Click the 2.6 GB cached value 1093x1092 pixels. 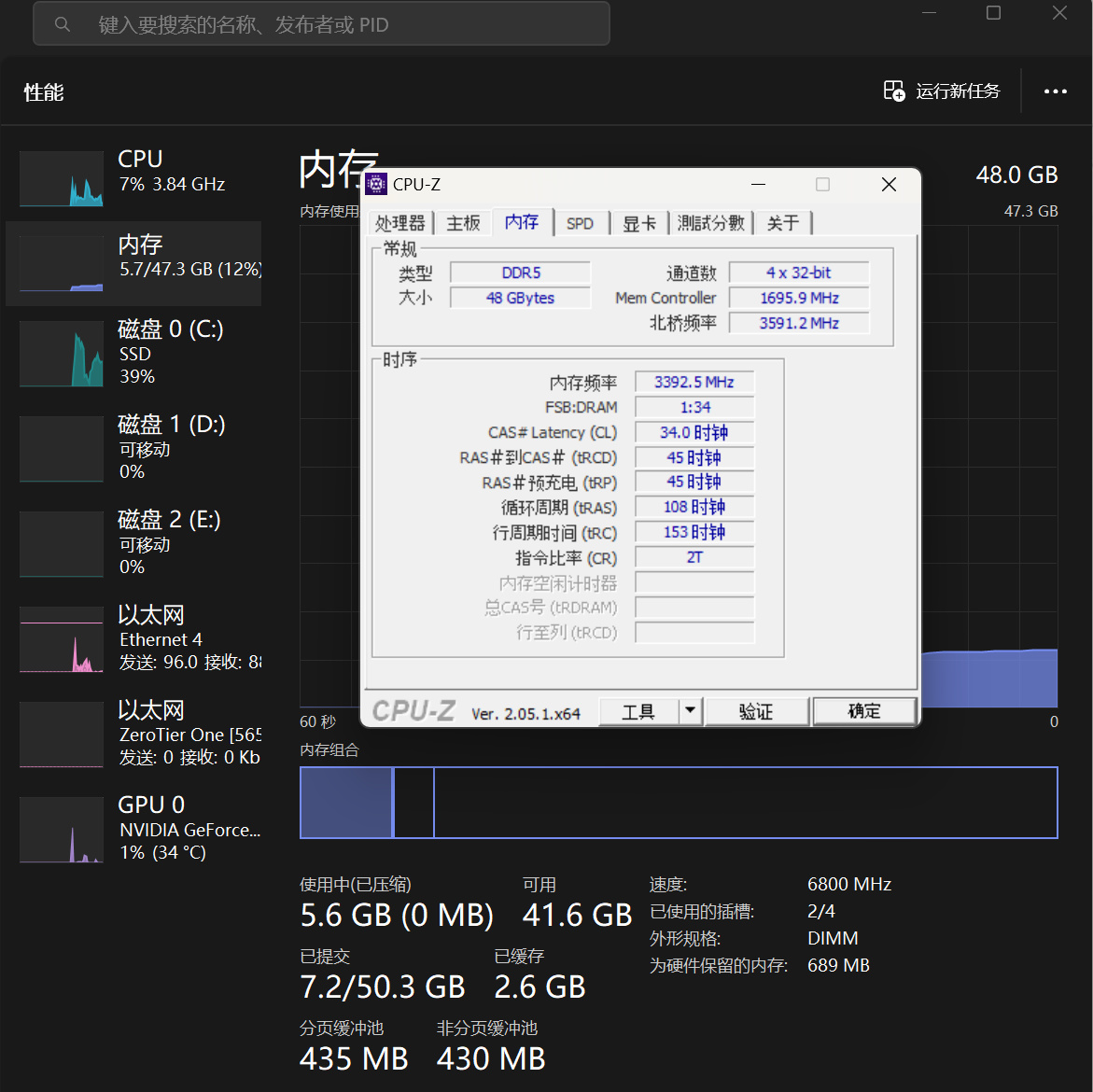(x=540, y=987)
